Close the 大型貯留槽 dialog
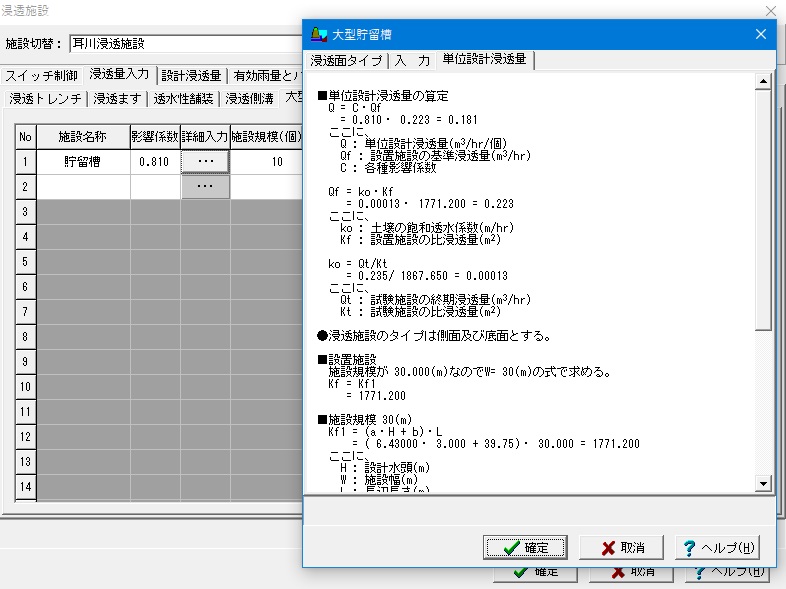Viewport: 786px width, 589px height. pos(760,34)
